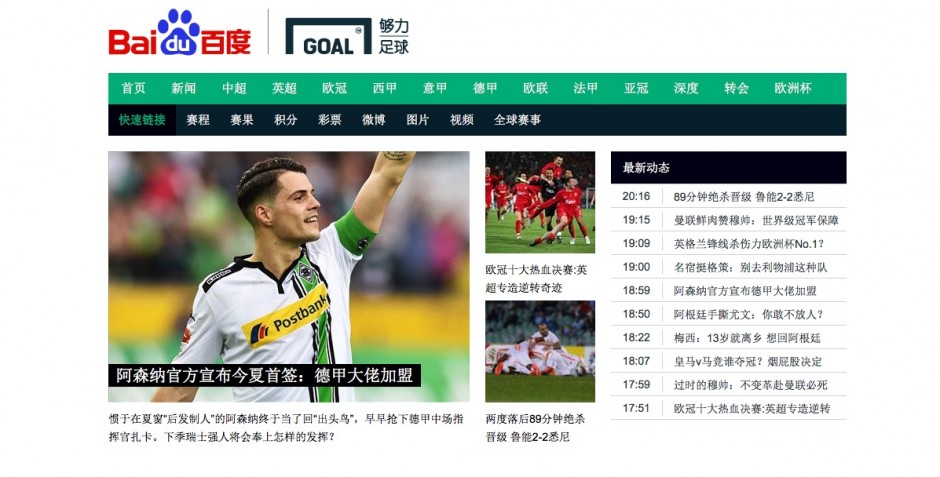This screenshot has width=940, height=477.
Task: Open the 全球赛事 quick link
Action: click(x=517, y=120)
